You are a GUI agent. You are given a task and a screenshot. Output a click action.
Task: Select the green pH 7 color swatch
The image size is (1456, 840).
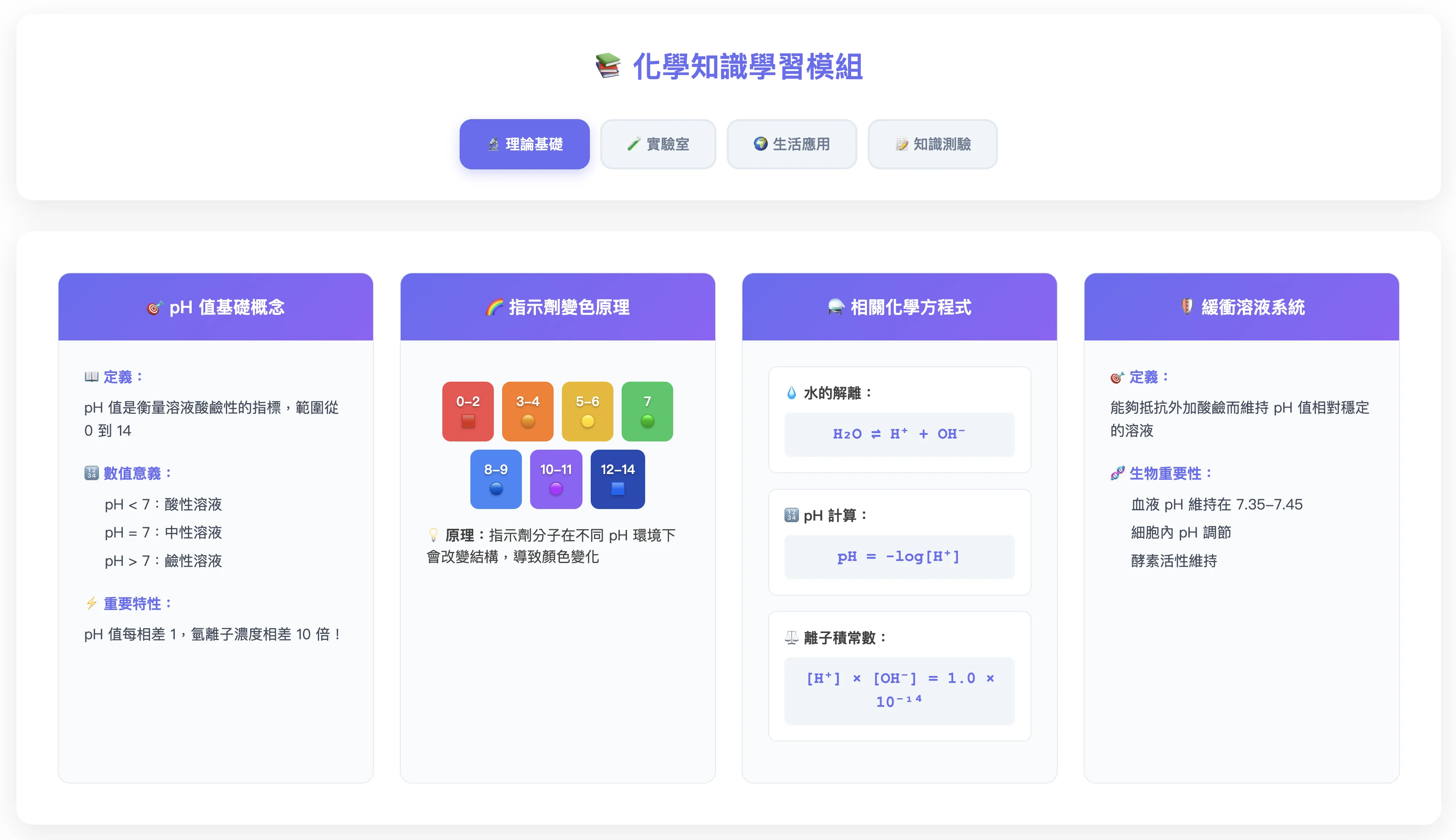pyautogui.click(x=647, y=411)
